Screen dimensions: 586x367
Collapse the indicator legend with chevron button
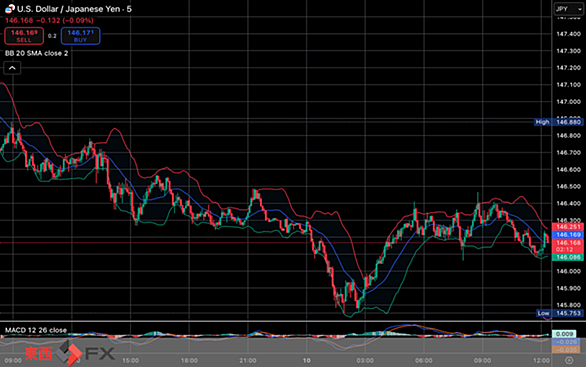(12, 68)
